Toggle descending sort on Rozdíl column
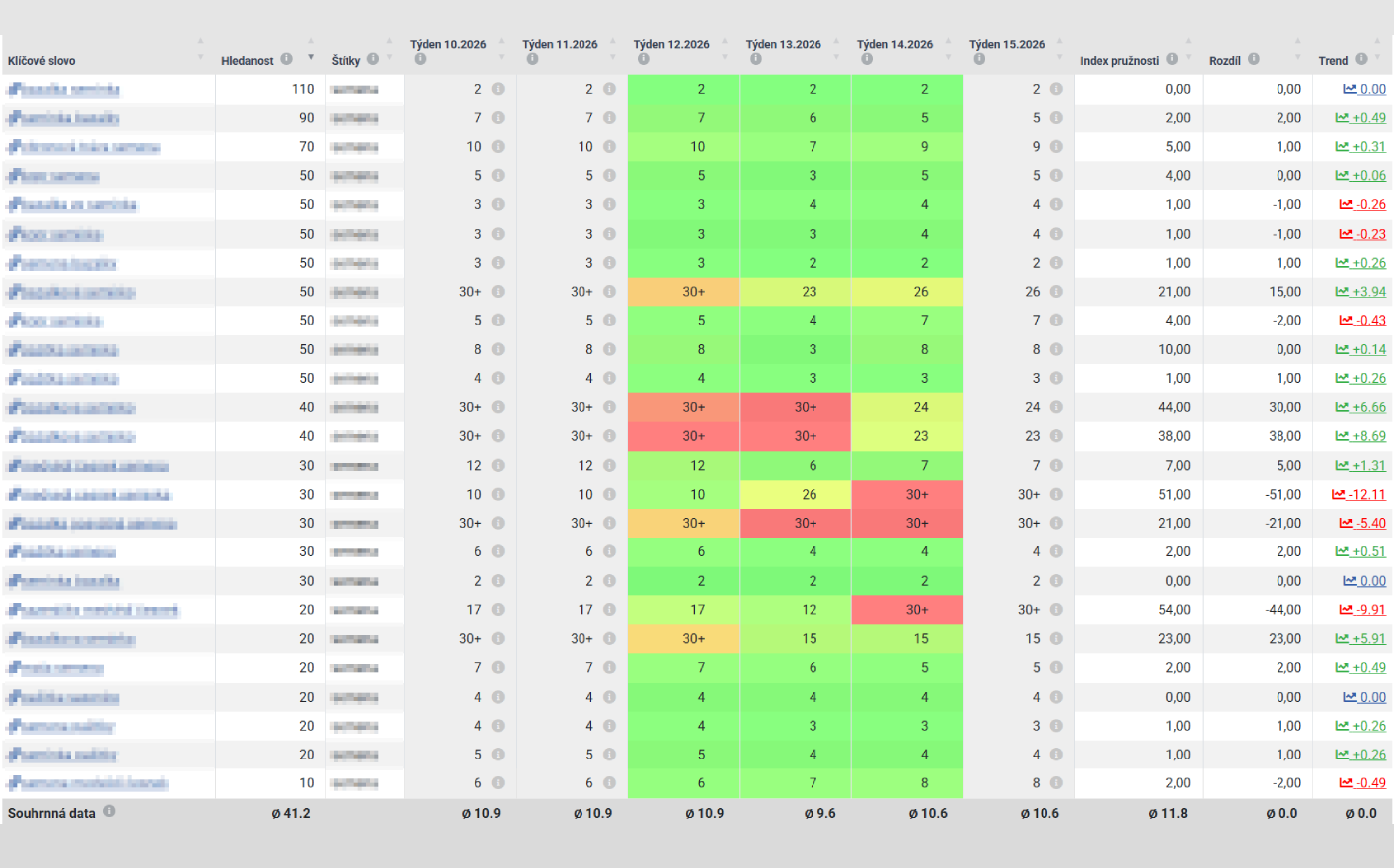The image size is (1394, 868). pyautogui.click(x=1297, y=58)
